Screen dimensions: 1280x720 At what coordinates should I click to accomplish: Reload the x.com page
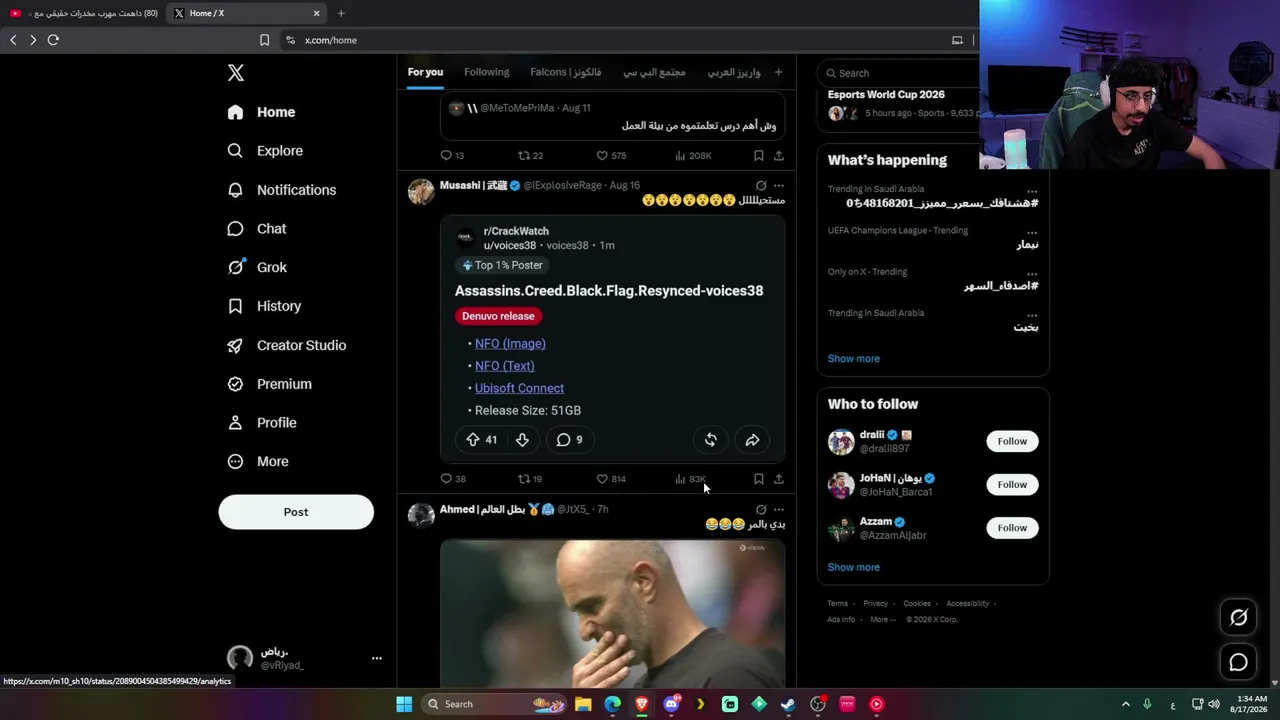point(53,40)
